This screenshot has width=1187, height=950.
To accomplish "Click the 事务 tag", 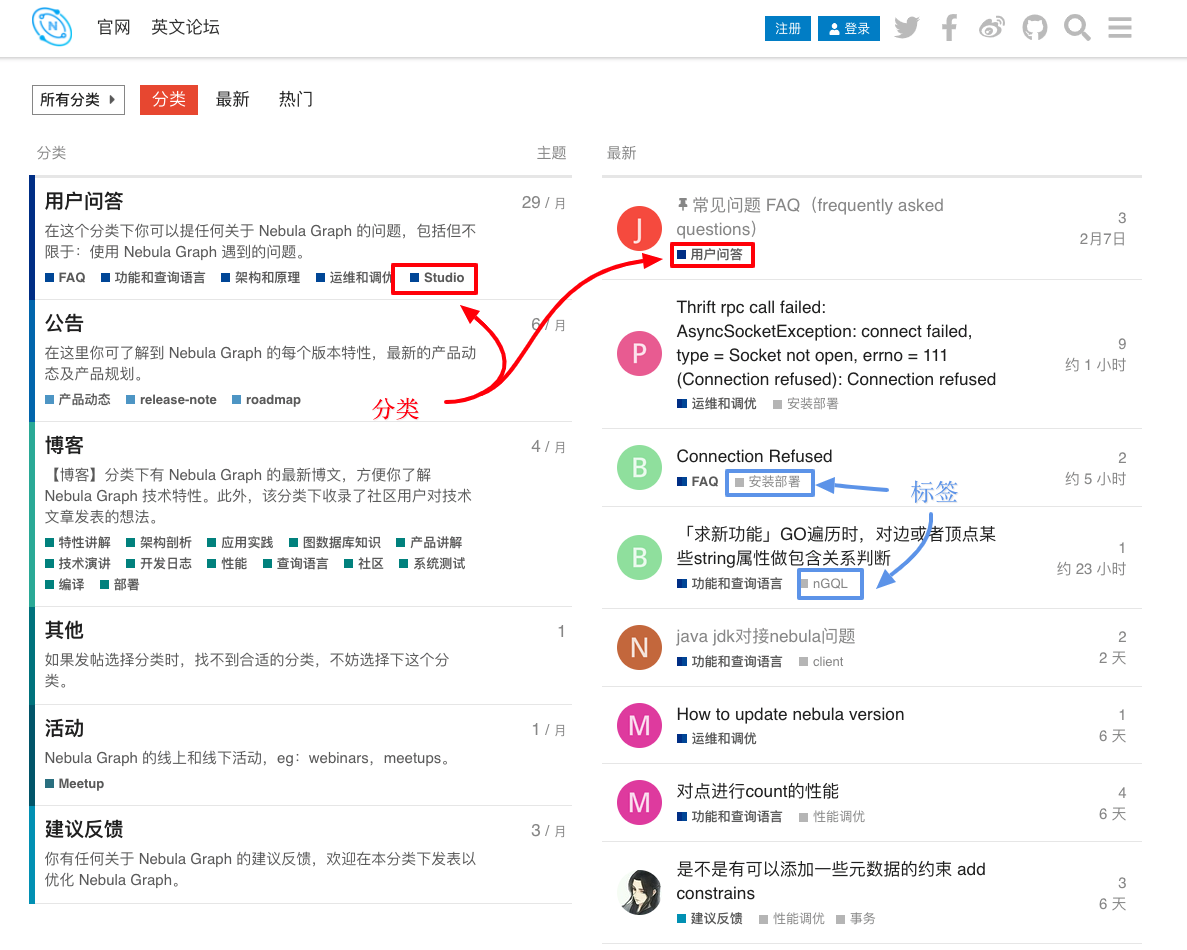I will click(x=855, y=919).
